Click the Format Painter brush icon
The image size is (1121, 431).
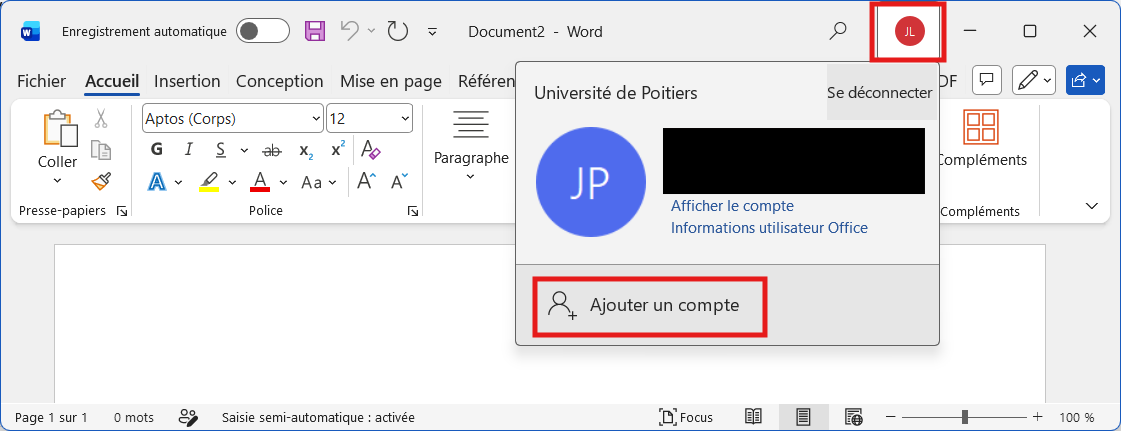pyautogui.click(x=101, y=182)
